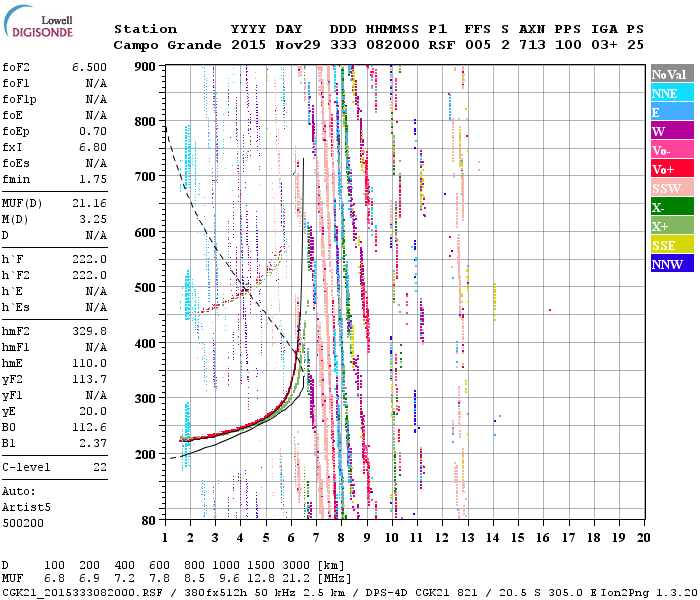700x600 pixels.
Task: Click the 500 label on height axis
Action: [x=145, y=288]
